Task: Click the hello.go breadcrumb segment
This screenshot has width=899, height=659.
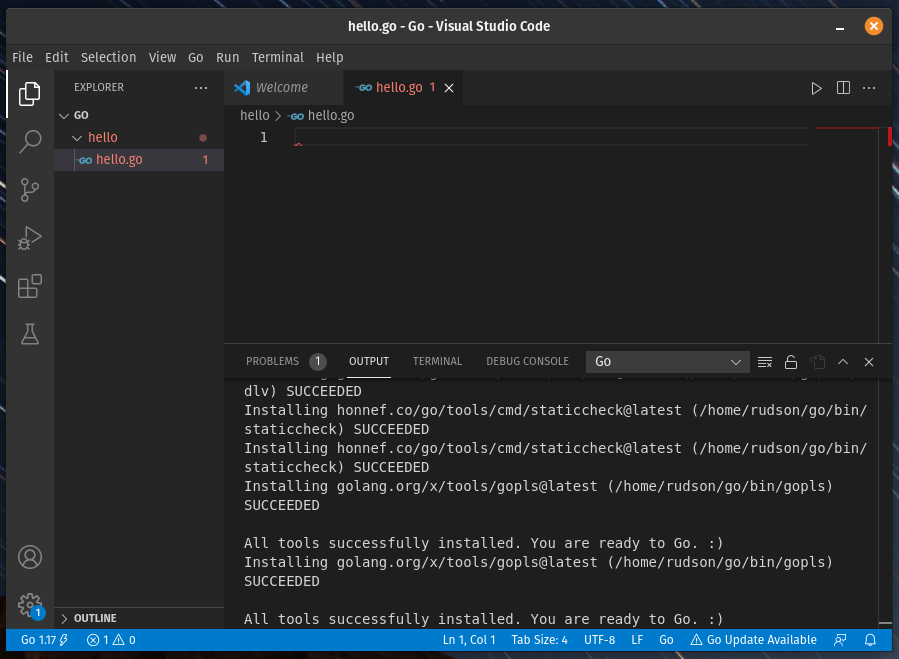Action: point(322,115)
